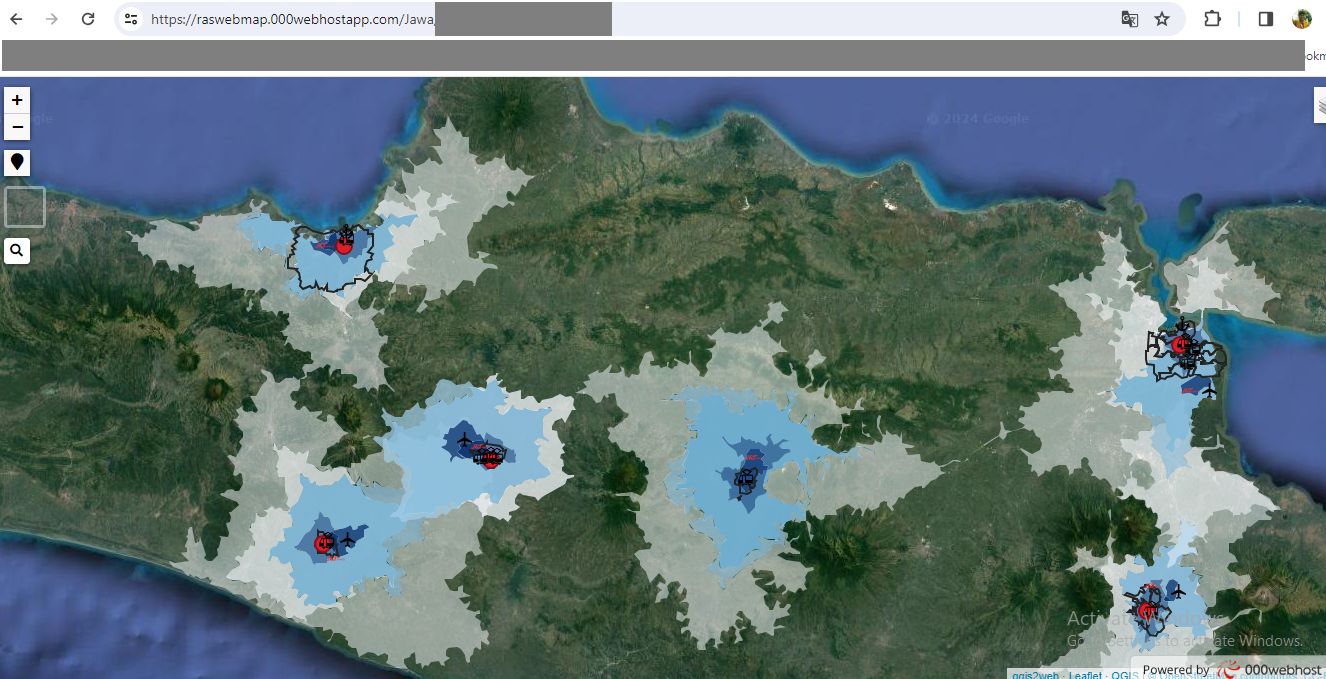The image size is (1326, 679).
Task: Open the qgis2web attribution link
Action: tap(1034, 674)
